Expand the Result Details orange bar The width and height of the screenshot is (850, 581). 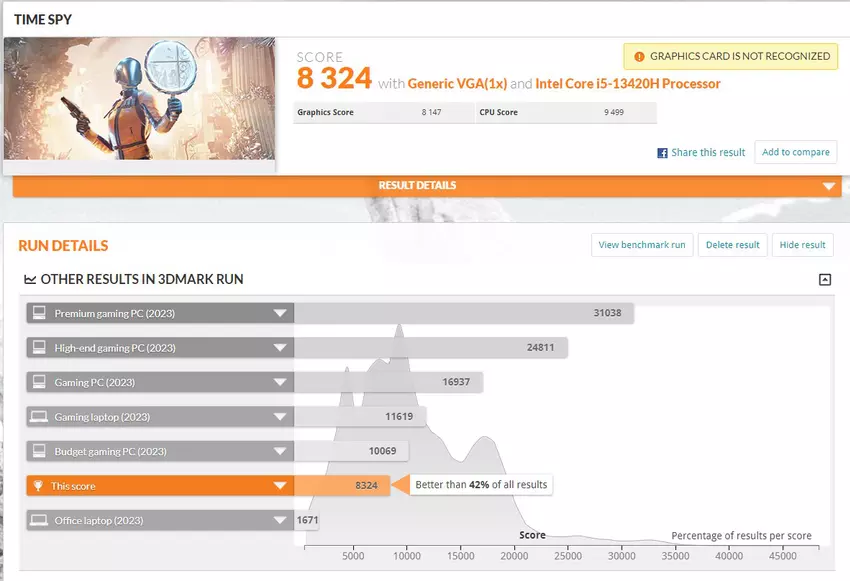[827, 187]
